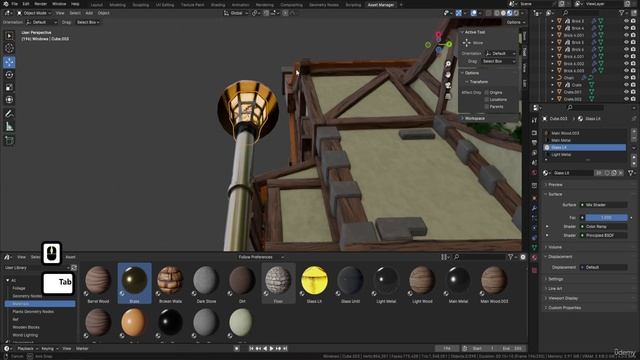Select the Rotate tool in left toolbar

pos(9,75)
